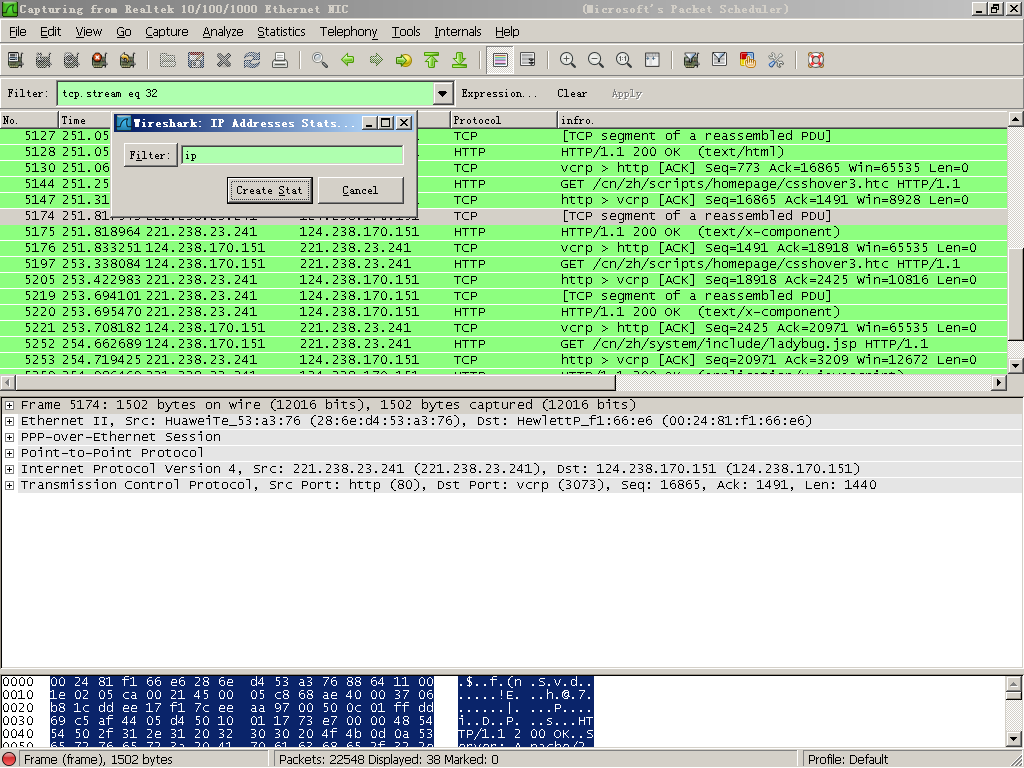The height and width of the screenshot is (768, 1024).
Task: Open the Edit menu
Action: (50, 31)
